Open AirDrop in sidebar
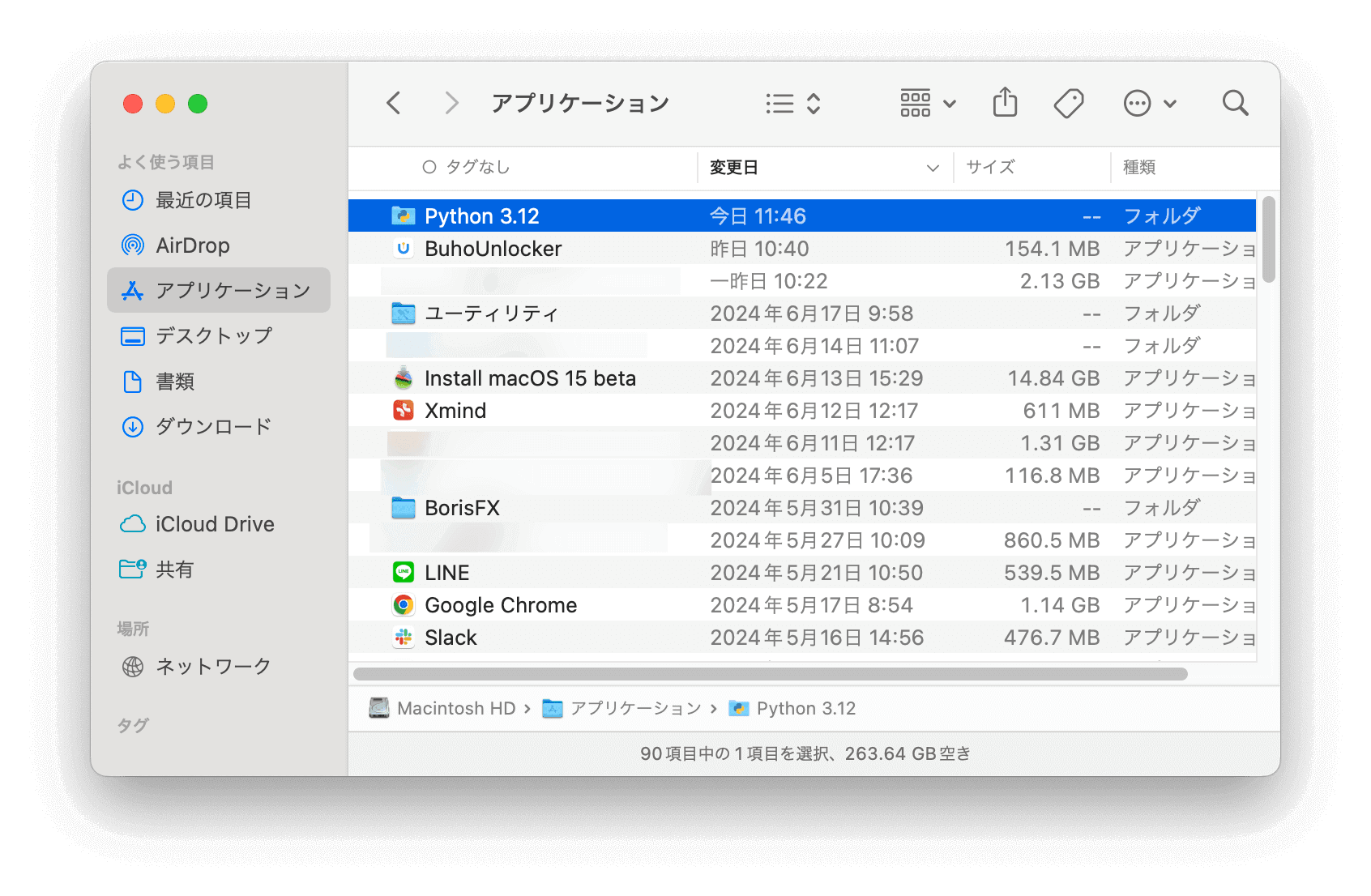 pos(219,245)
